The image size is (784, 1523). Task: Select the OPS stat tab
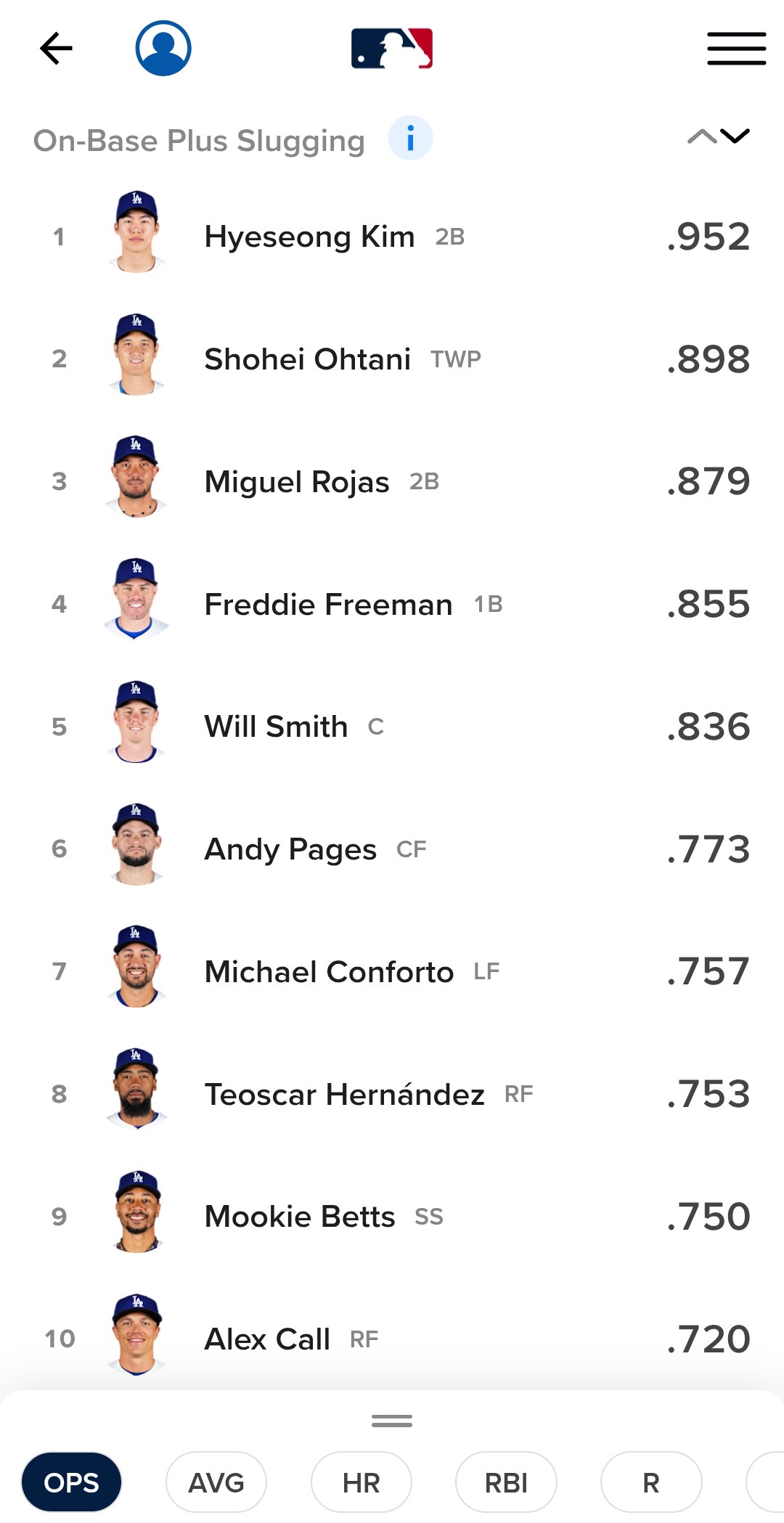71,1482
